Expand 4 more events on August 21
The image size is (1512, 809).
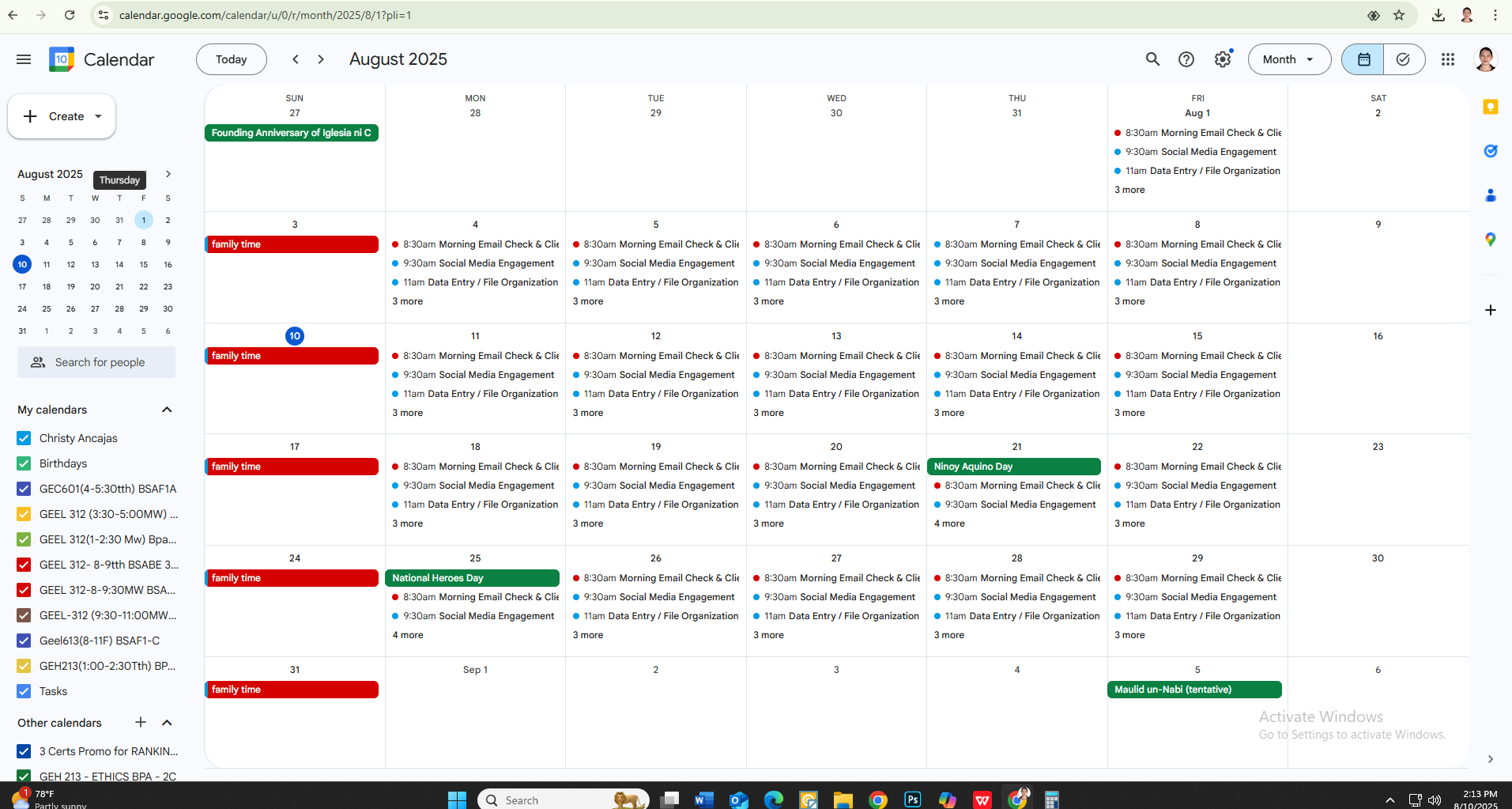[x=949, y=524]
